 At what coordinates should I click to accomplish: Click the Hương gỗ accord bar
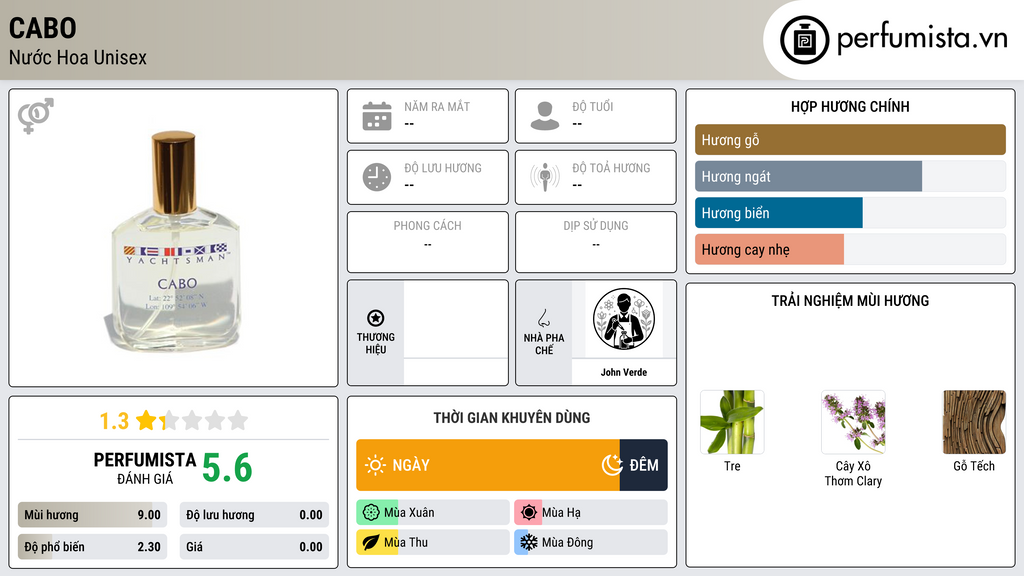(850, 140)
